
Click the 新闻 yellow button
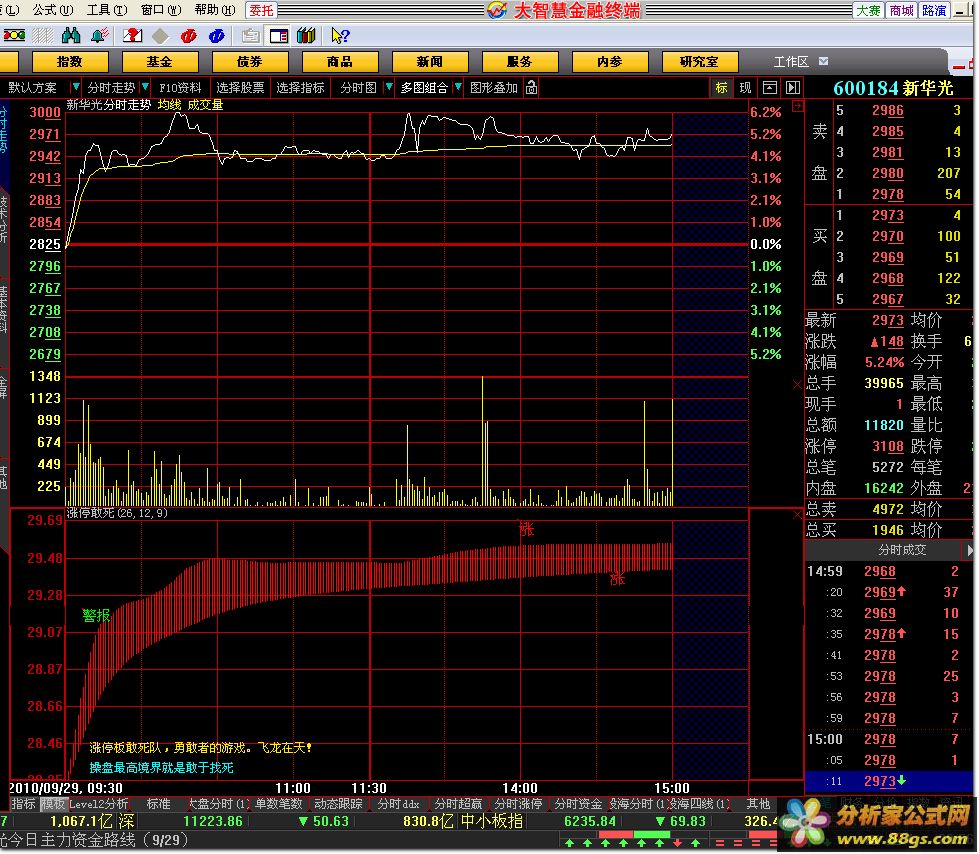[430, 62]
